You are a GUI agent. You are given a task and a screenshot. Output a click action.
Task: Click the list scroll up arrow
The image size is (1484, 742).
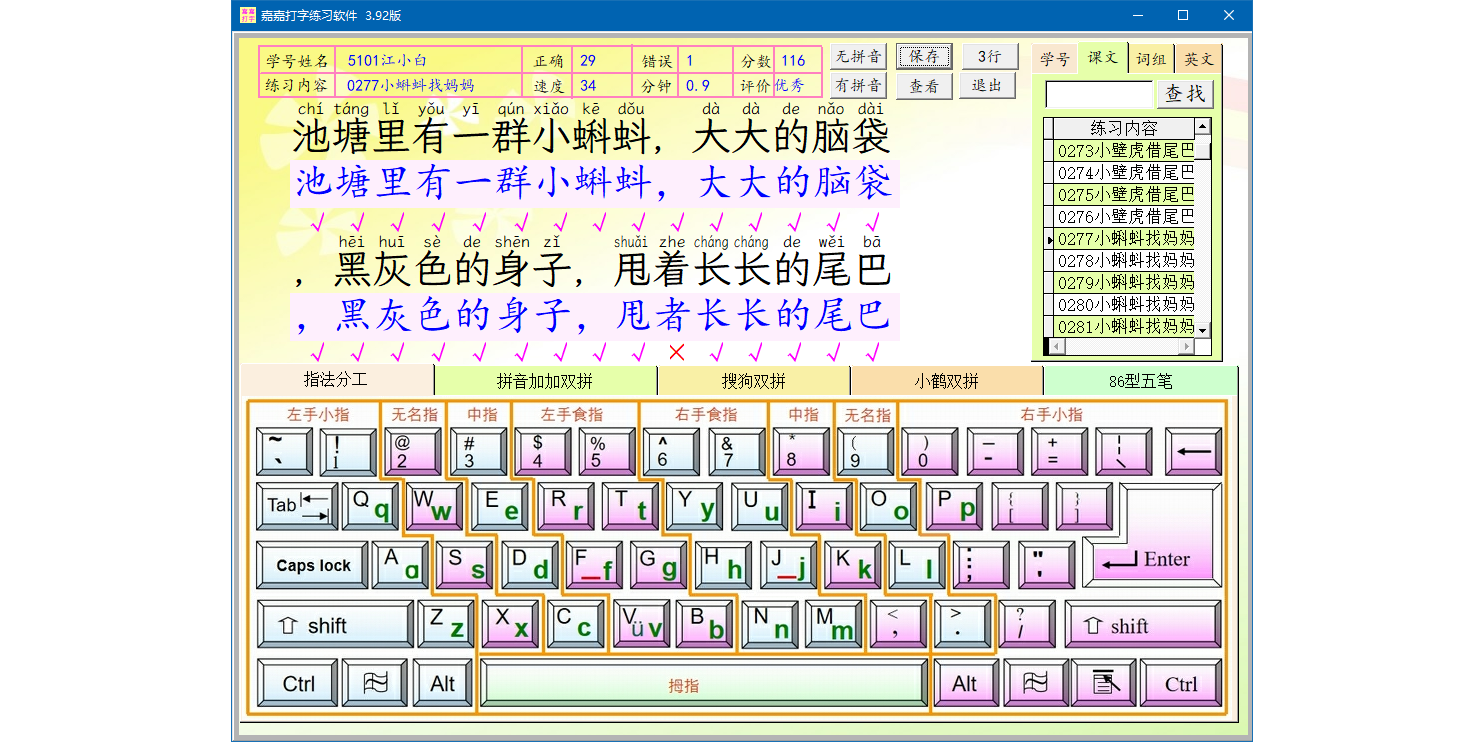(x=1203, y=126)
